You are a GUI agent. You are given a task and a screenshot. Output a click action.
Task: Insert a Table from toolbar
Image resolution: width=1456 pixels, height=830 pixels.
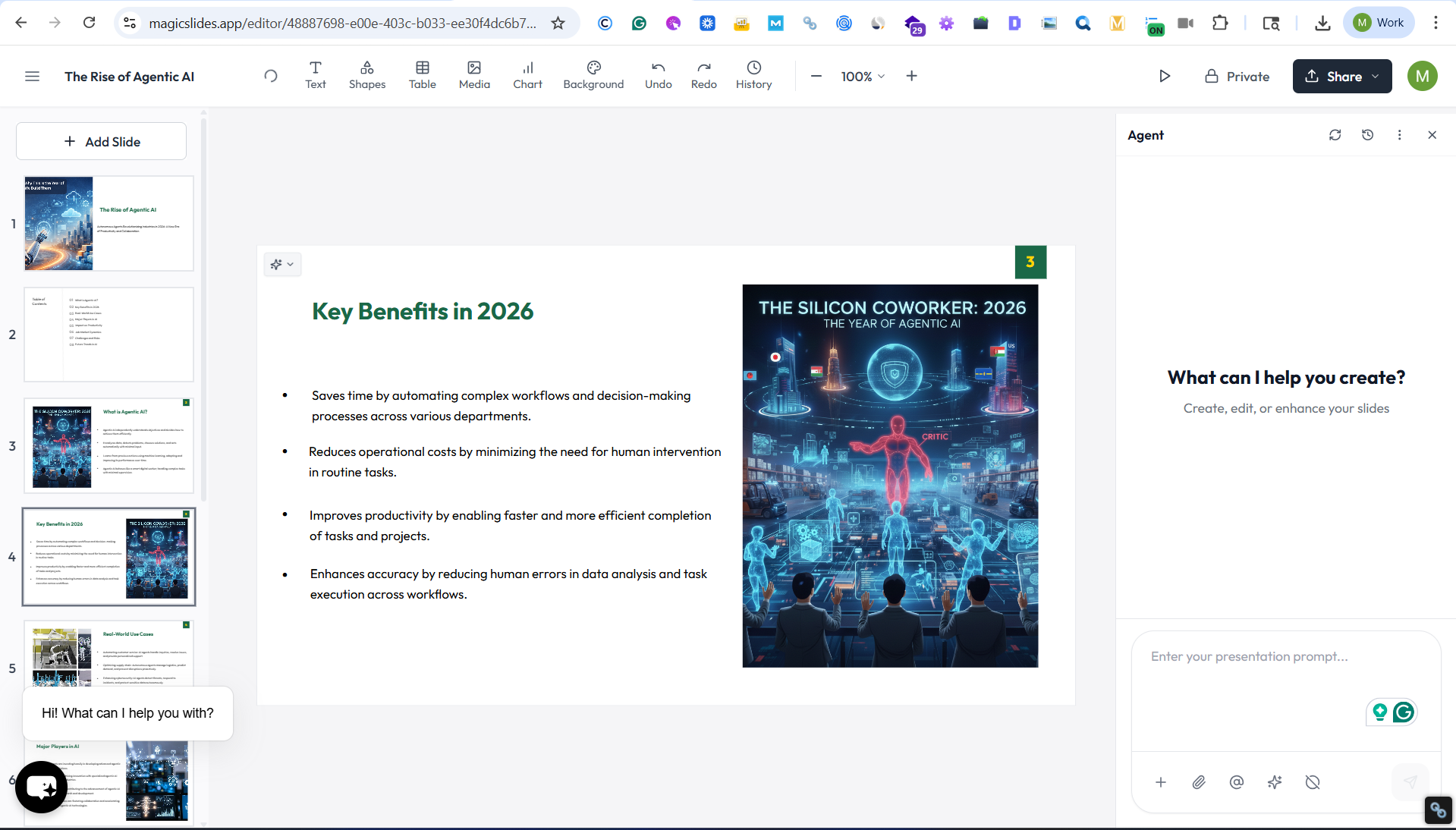pos(422,76)
